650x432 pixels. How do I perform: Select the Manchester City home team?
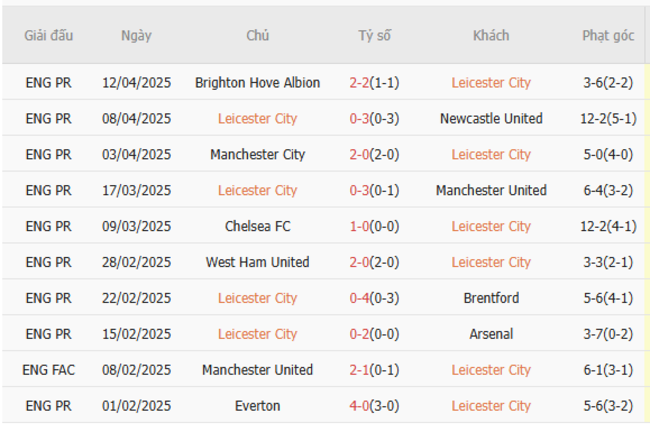point(257,155)
